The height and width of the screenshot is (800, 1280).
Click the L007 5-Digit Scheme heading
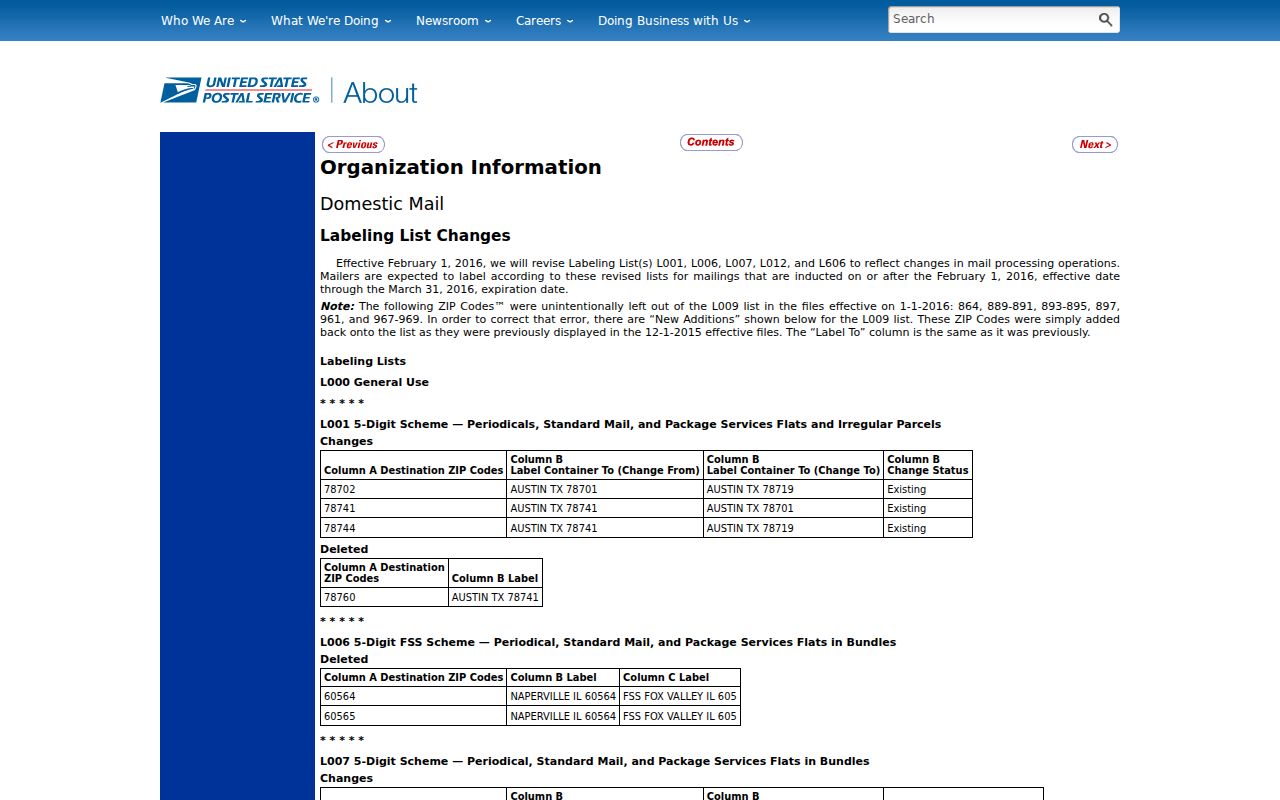[x=594, y=761]
